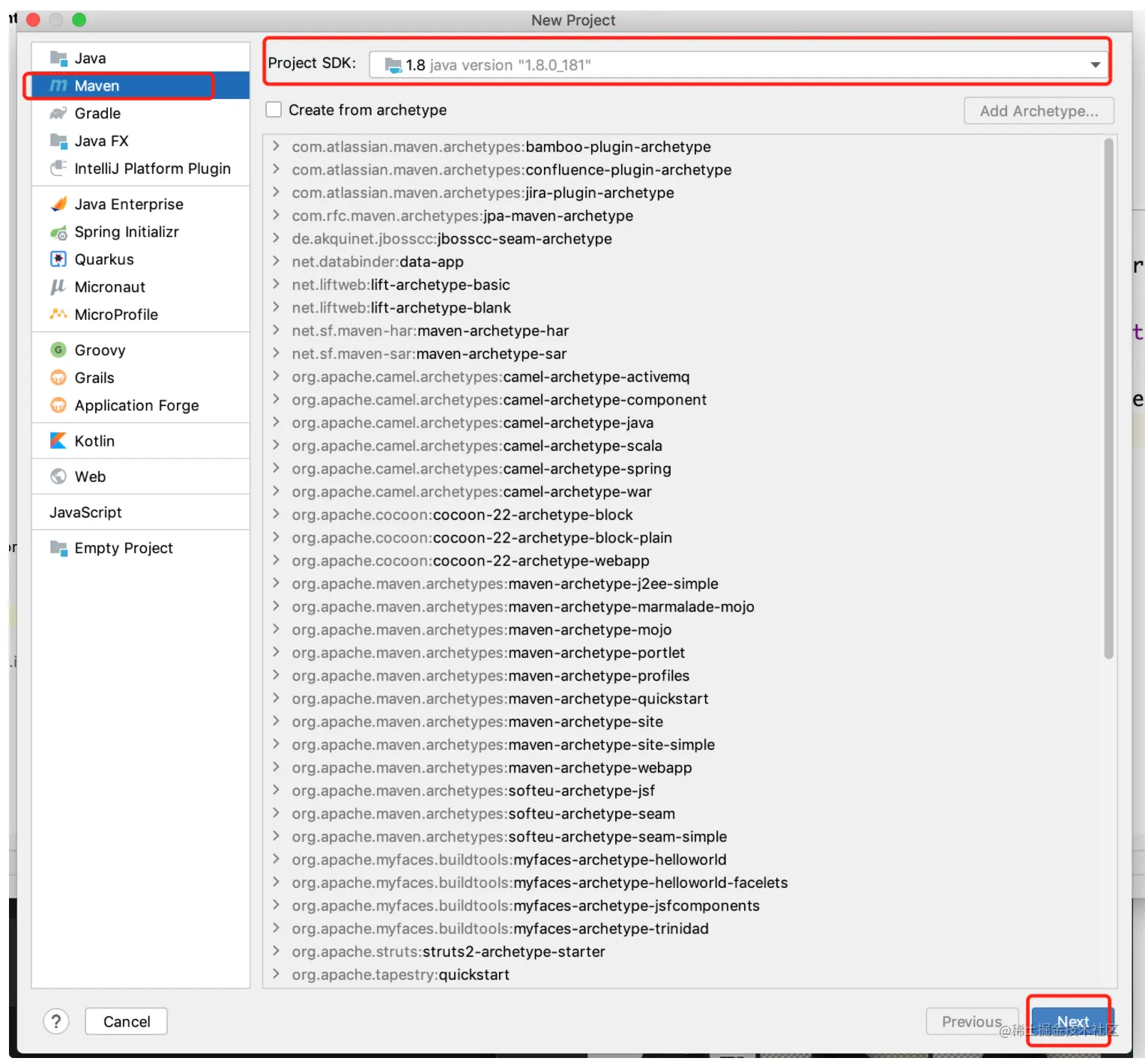Choose JavaScript project category
Screen dimensions: 1145x1064
pos(141,513)
